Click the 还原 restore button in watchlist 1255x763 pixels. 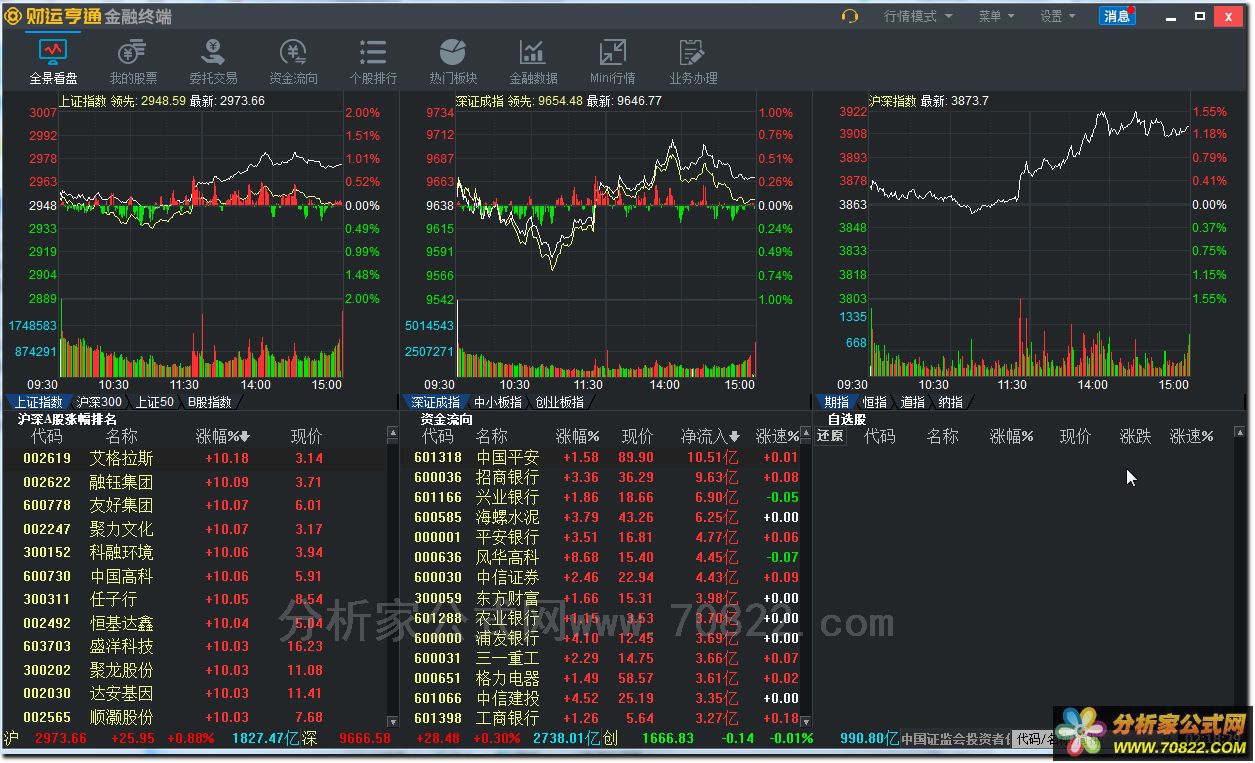[x=830, y=436]
